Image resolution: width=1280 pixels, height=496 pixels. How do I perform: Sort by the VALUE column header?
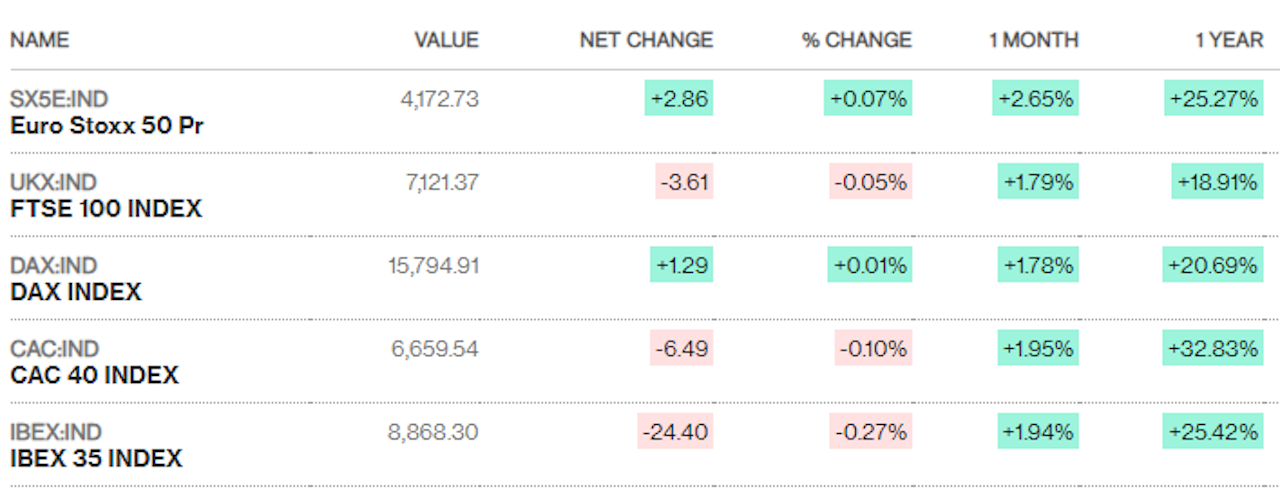pyautogui.click(x=447, y=40)
